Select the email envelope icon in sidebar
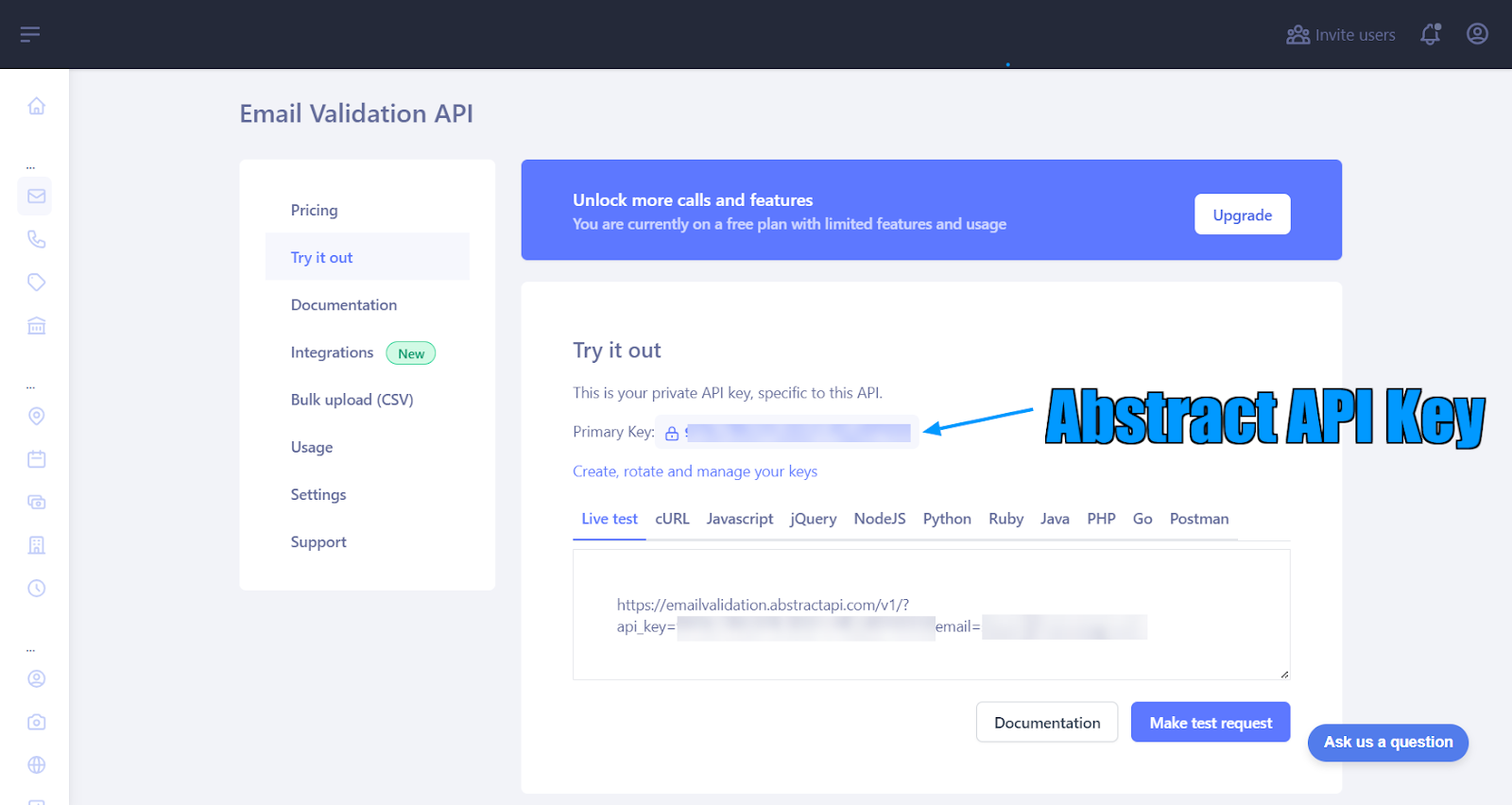The height and width of the screenshot is (805, 1512). tap(37, 196)
